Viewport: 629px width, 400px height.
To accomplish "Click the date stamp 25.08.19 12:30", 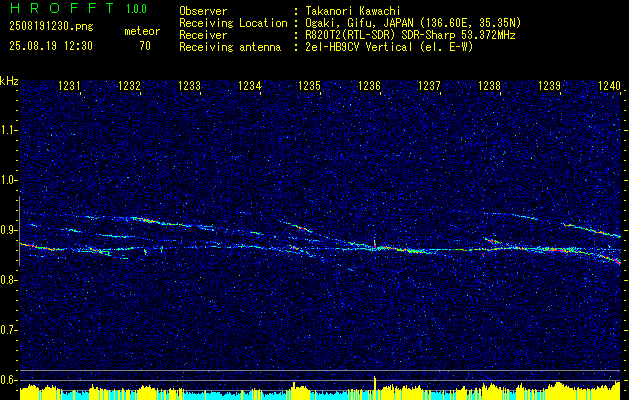I will pyautogui.click(x=51, y=46).
